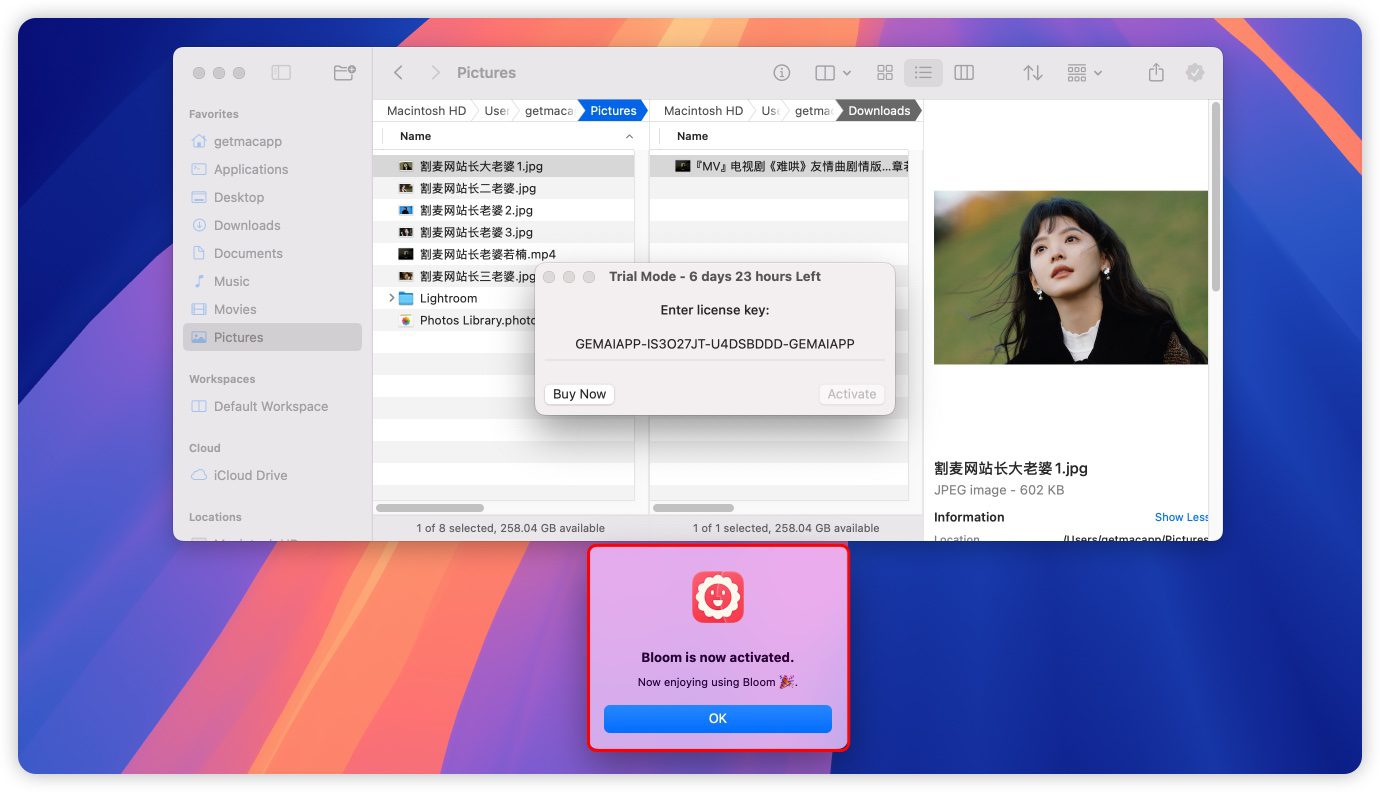Image resolution: width=1380 pixels, height=792 pixels.
Task: Click the Buy Now button
Action: coord(580,394)
